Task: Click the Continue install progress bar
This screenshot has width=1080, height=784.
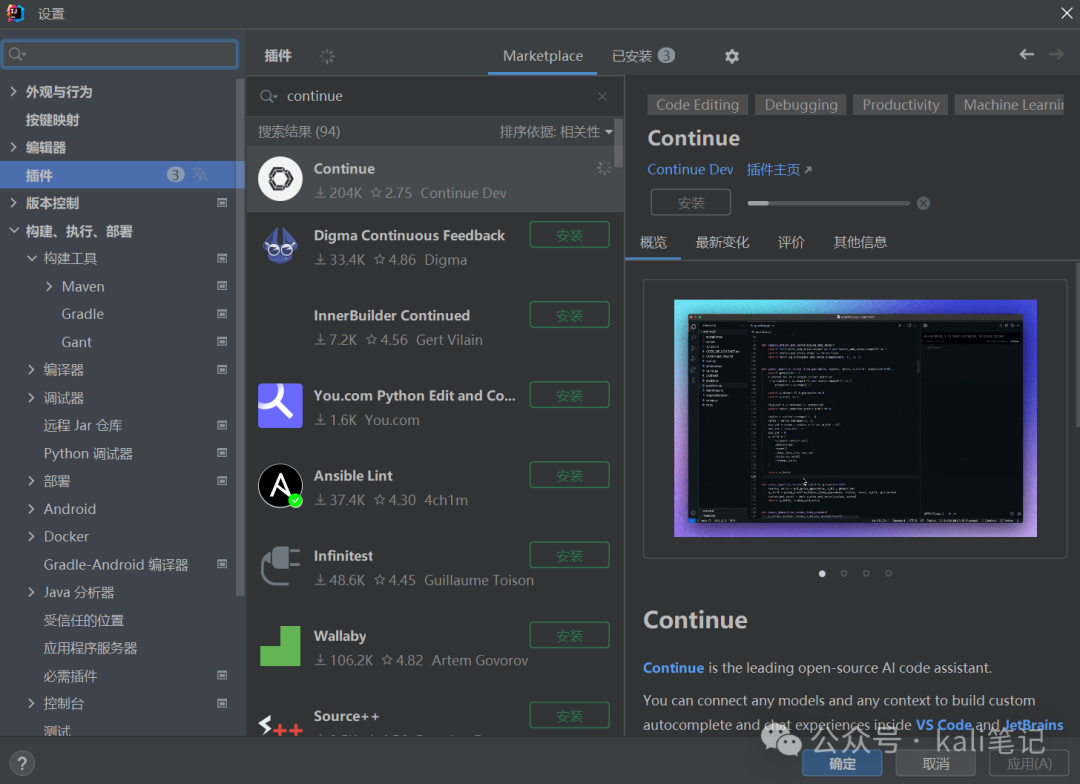Action: (829, 203)
